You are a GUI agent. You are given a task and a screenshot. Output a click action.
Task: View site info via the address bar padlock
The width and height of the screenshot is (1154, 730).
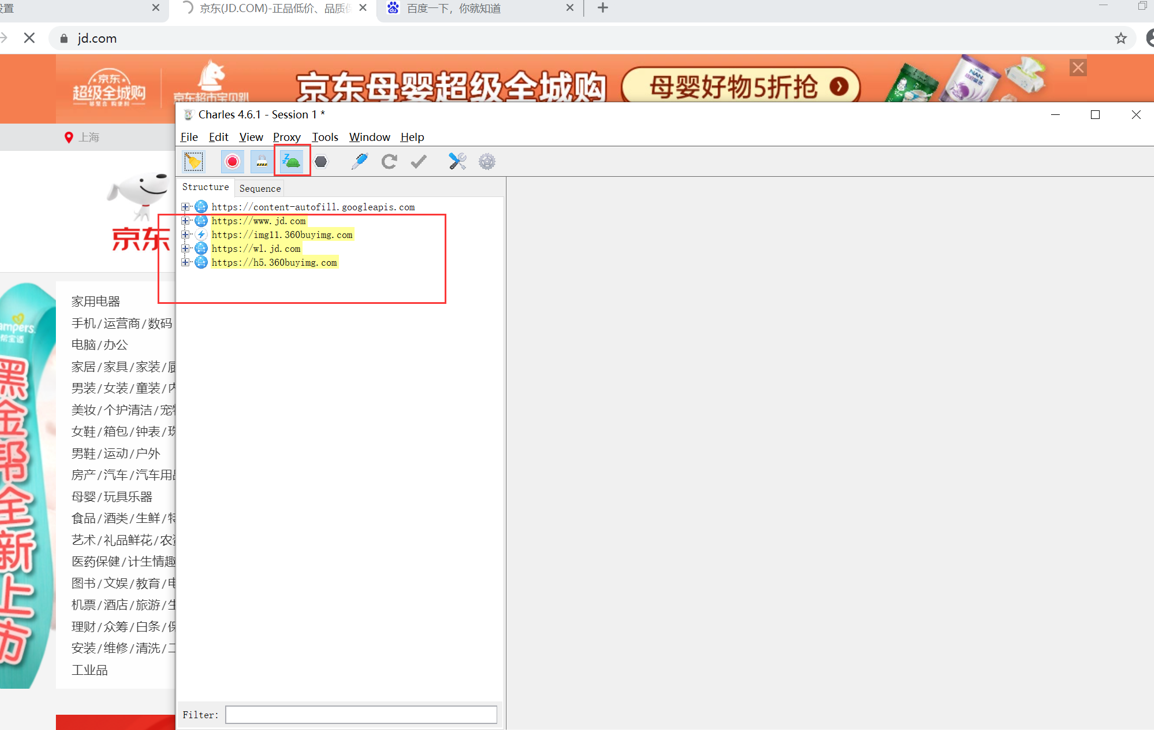pos(64,38)
